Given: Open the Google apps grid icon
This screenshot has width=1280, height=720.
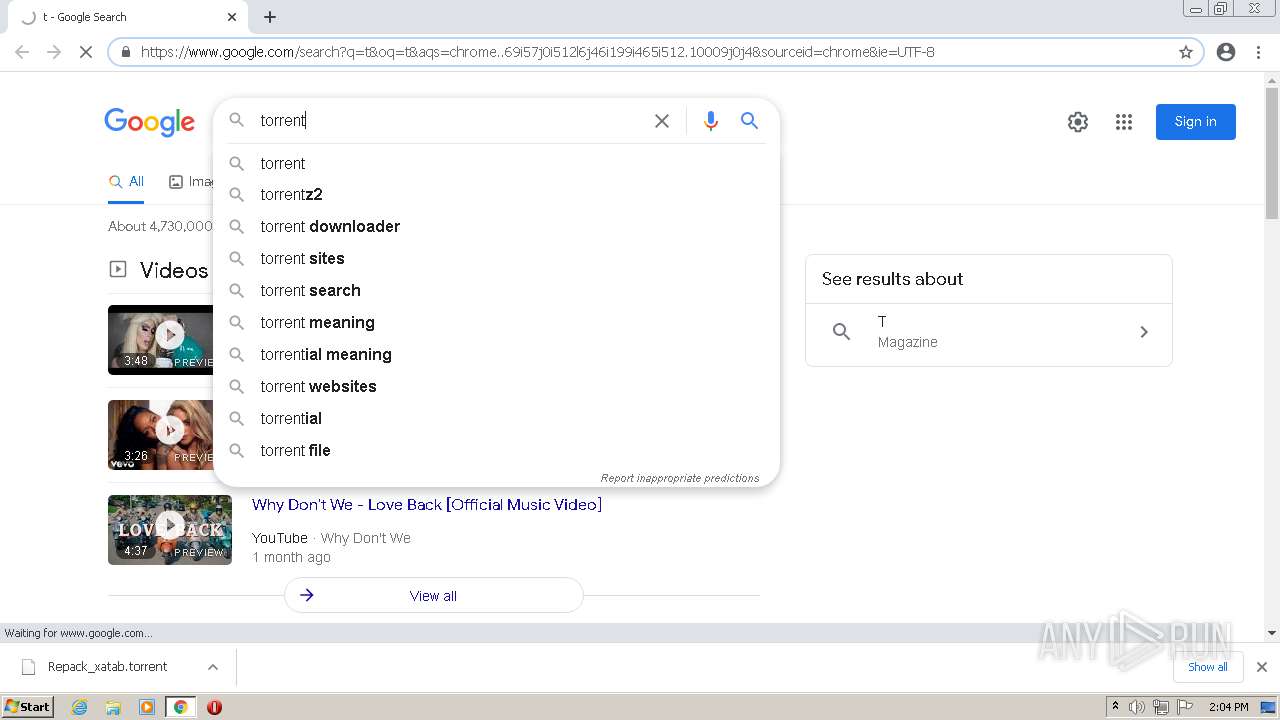Looking at the screenshot, I should click(1124, 122).
